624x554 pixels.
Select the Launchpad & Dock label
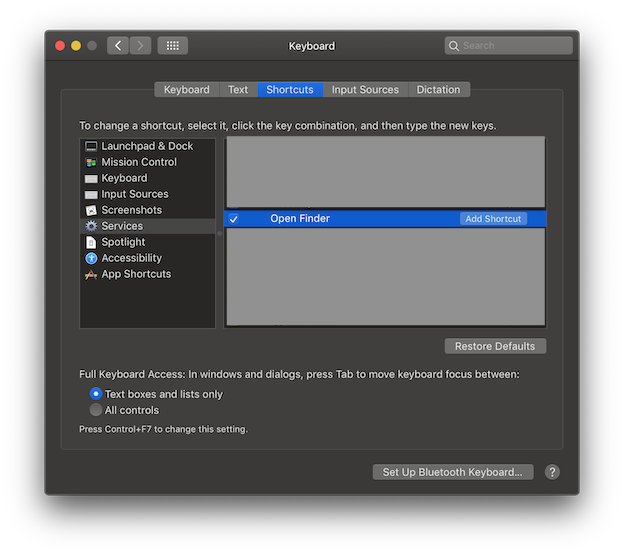147,146
